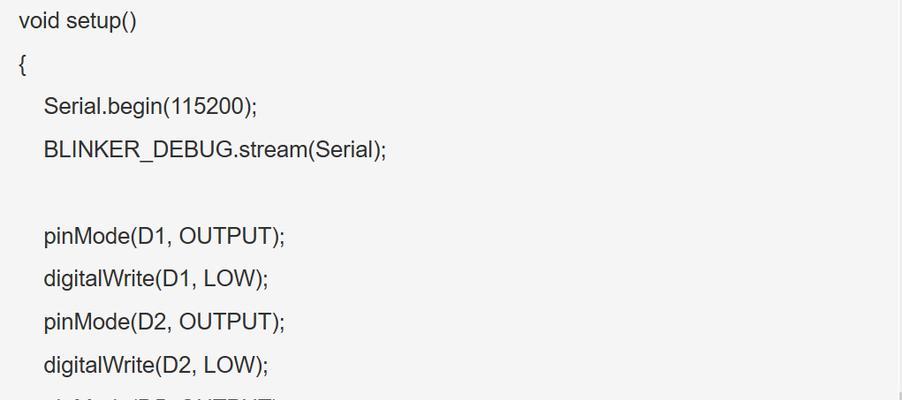
Task: Click "pinMode" on the D1 line
Action: pos(86,237)
